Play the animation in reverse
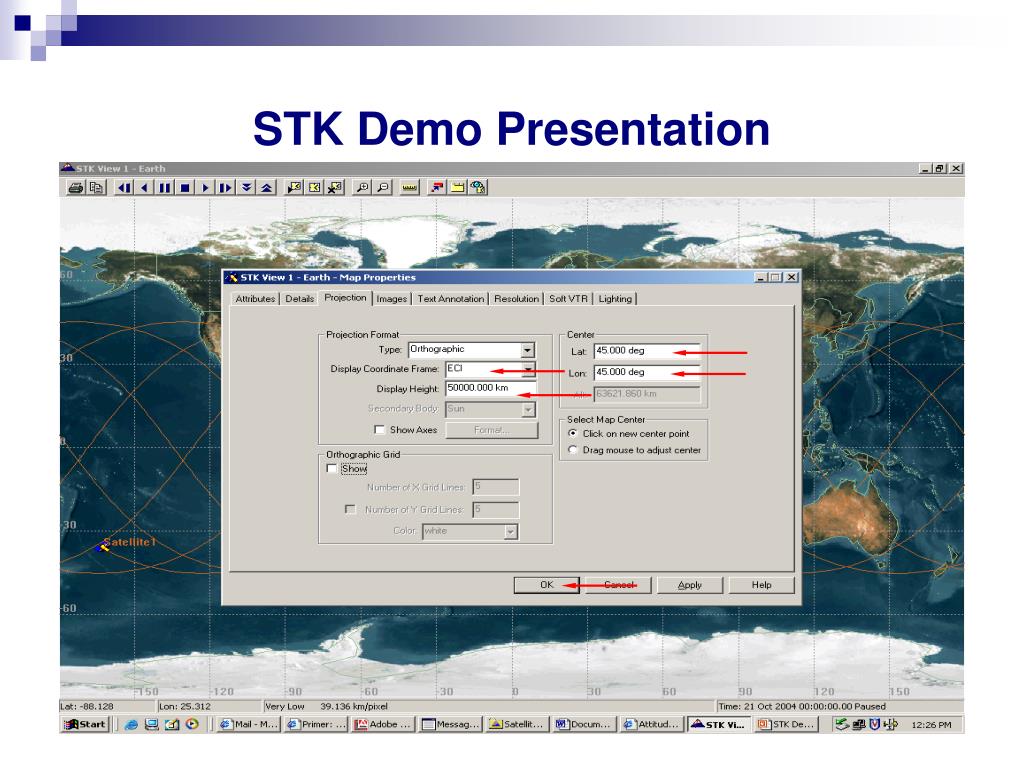Image resolution: width=1024 pixels, height=768 pixels. 144,188
